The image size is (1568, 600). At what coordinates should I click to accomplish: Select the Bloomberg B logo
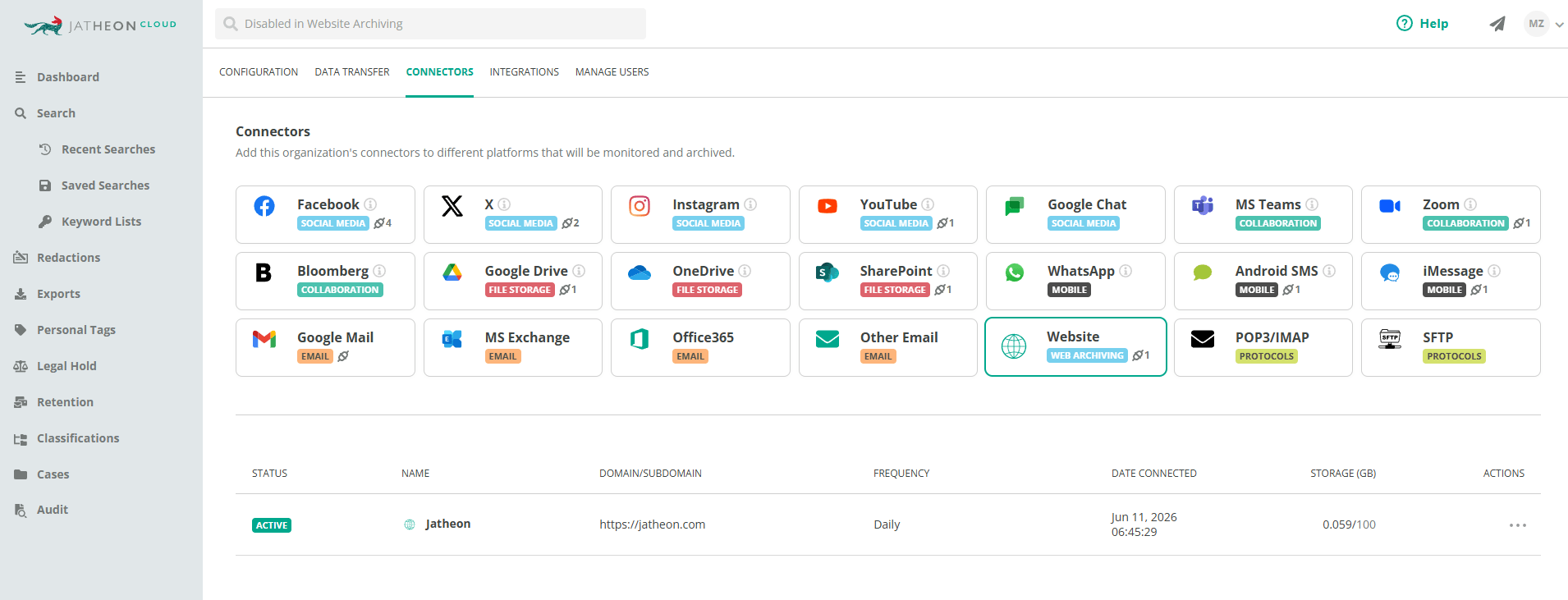click(264, 273)
